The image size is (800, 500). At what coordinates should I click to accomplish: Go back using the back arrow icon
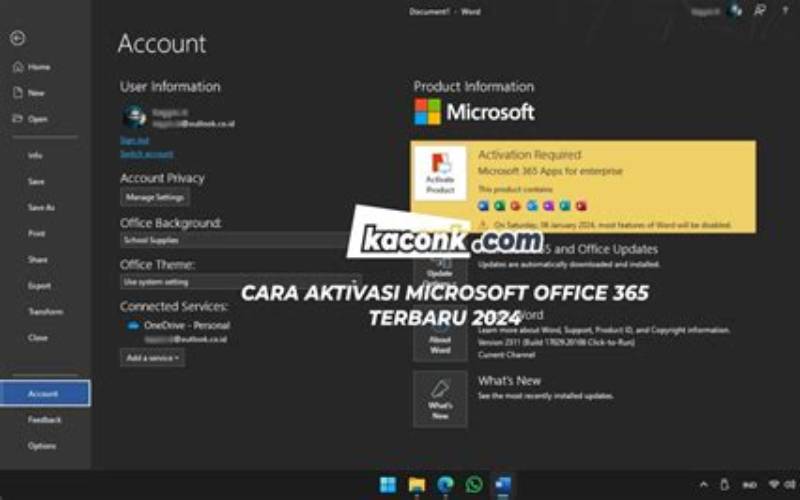17,38
